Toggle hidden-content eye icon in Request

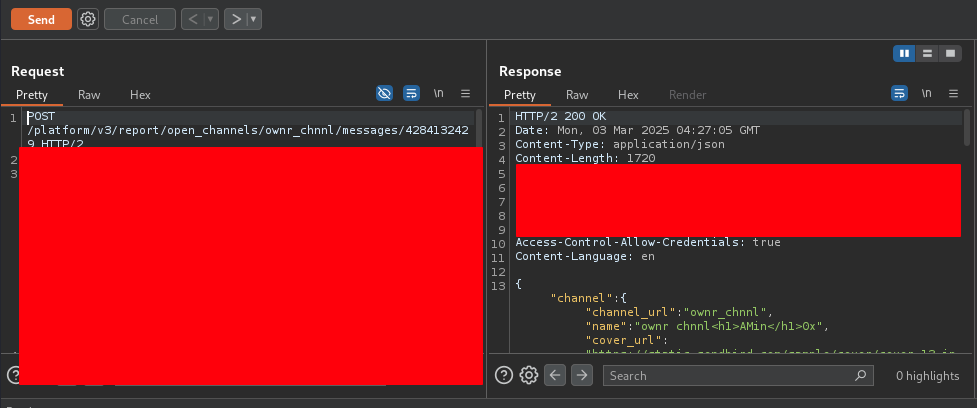click(x=384, y=93)
